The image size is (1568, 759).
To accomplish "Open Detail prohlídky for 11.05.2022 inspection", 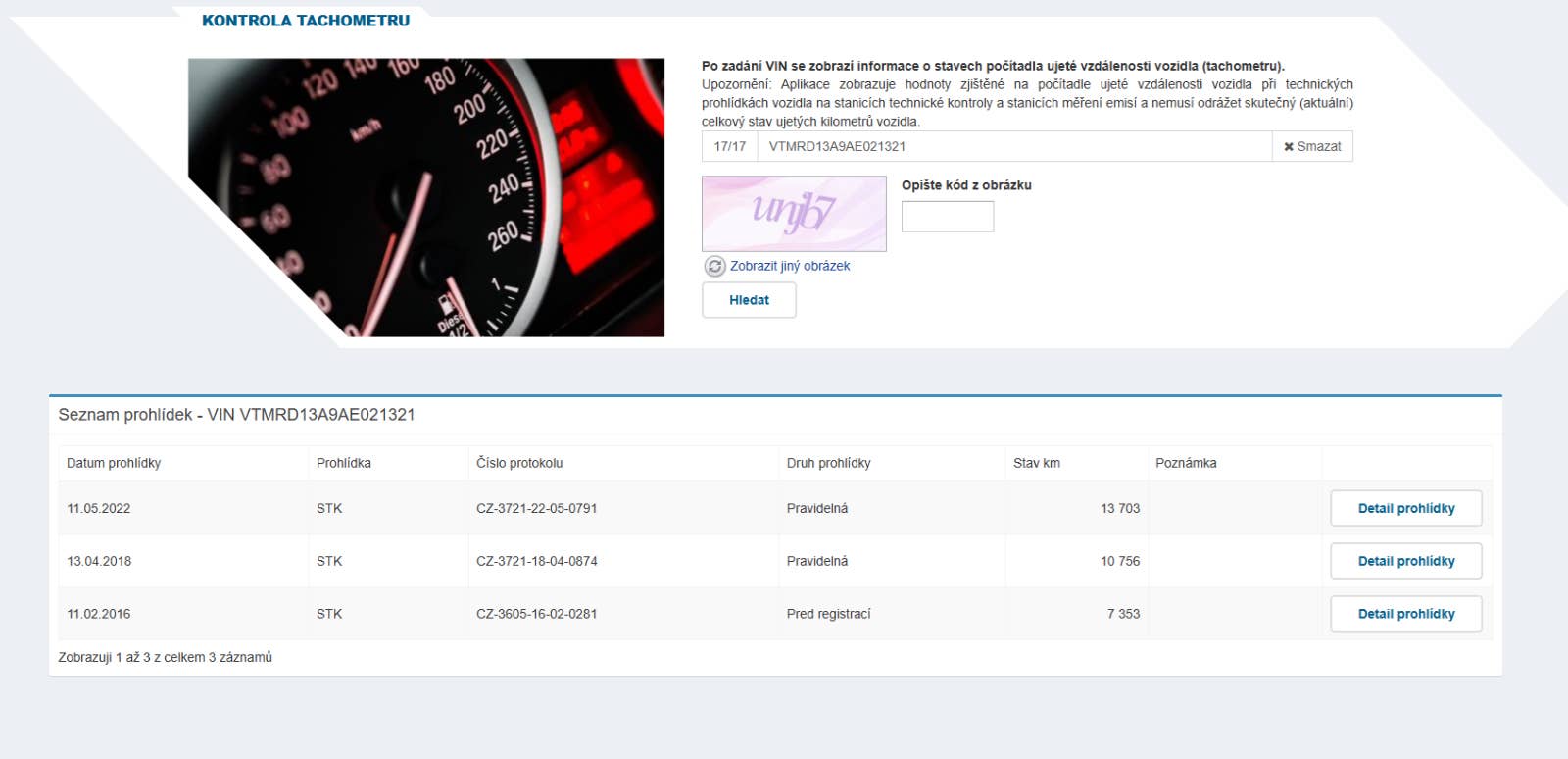I will pos(1405,508).
